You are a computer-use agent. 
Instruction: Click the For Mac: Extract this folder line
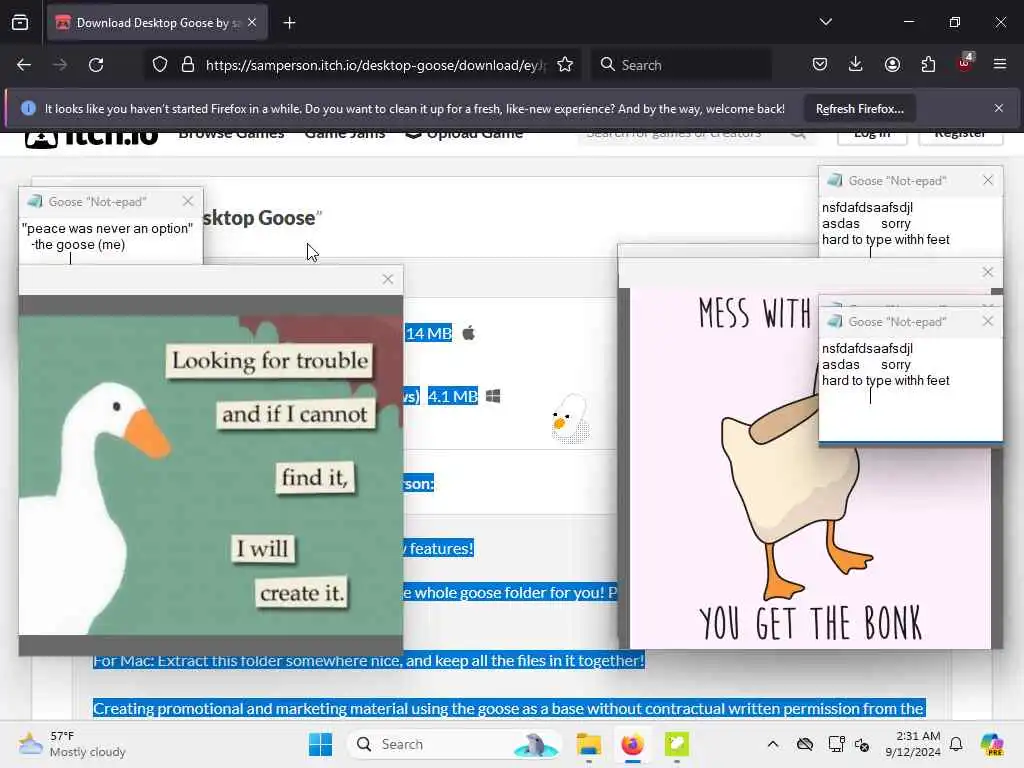tap(368, 660)
